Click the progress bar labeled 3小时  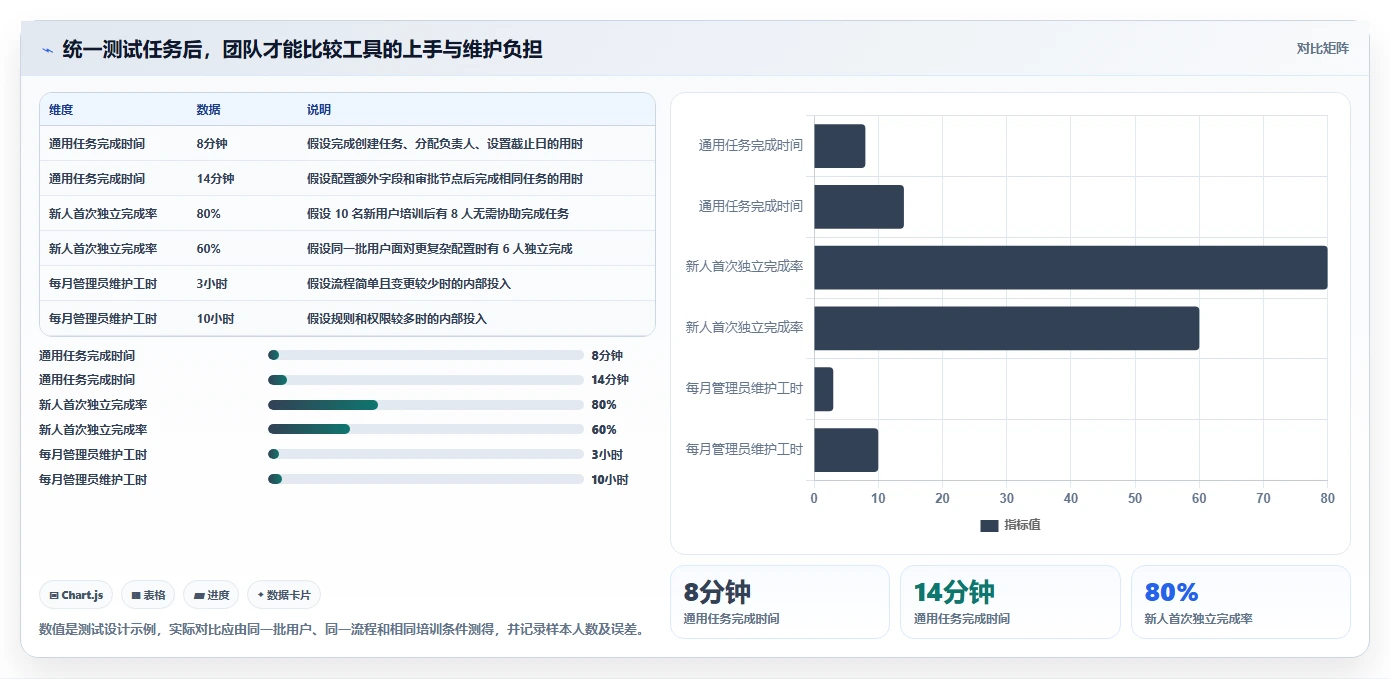426,454
